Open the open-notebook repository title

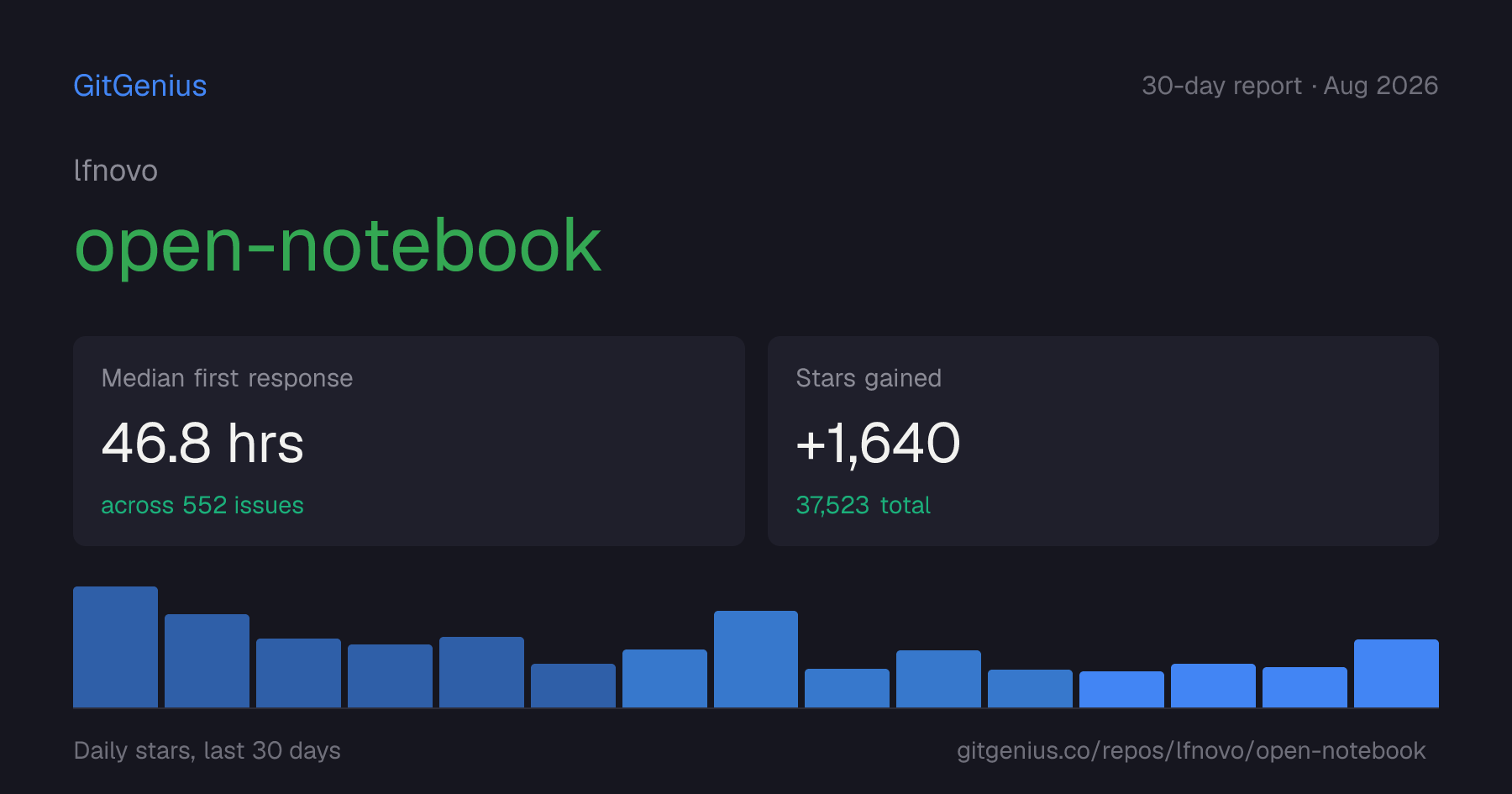(338, 246)
